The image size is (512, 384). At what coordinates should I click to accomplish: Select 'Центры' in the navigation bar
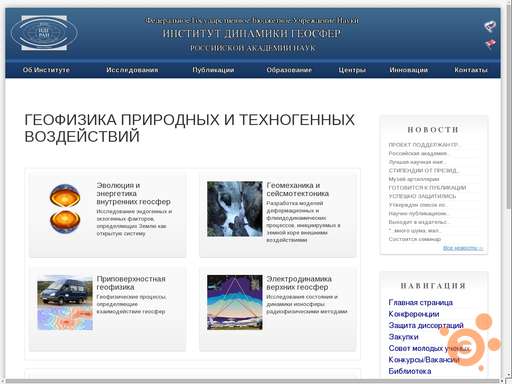pyautogui.click(x=352, y=70)
